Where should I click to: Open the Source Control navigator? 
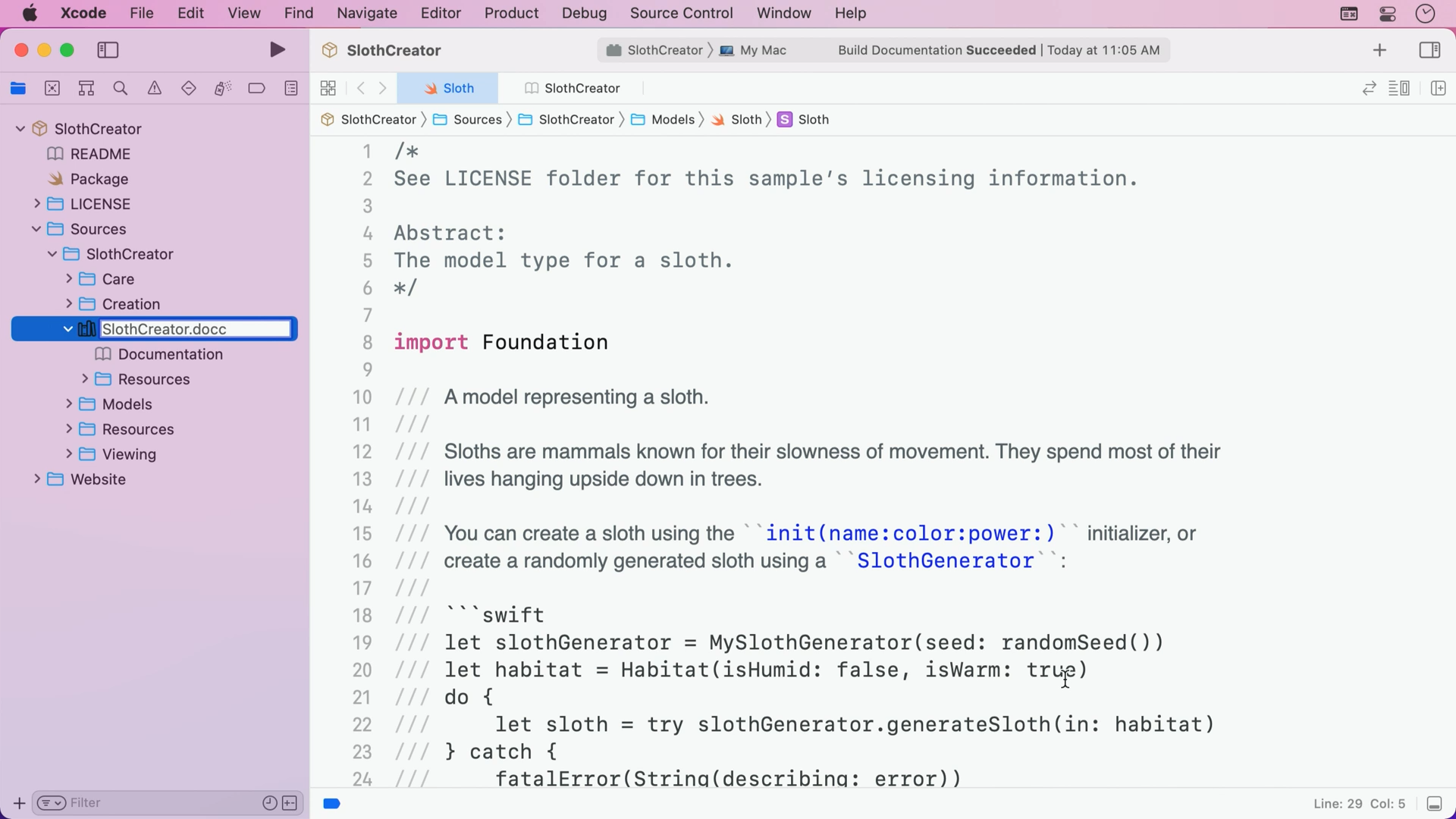pyautogui.click(x=52, y=89)
